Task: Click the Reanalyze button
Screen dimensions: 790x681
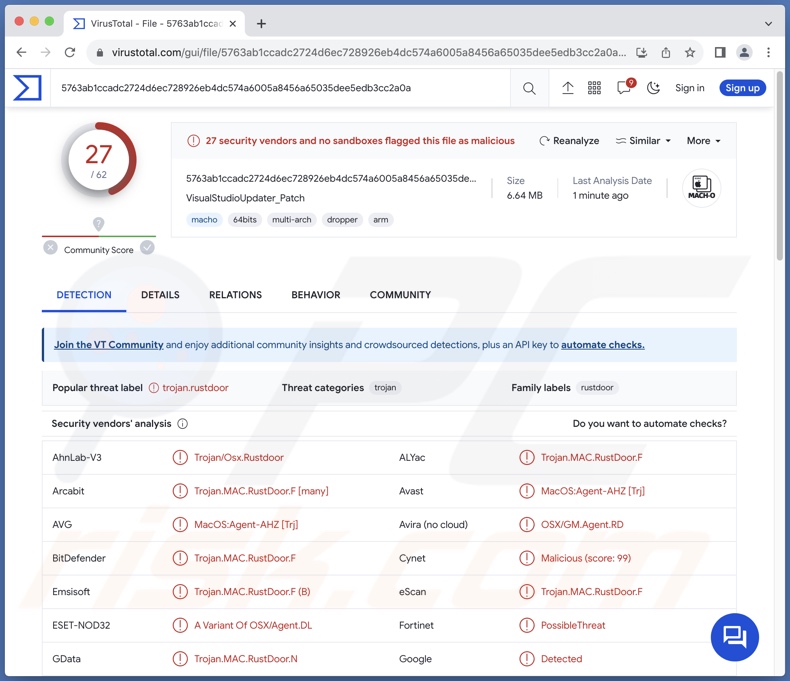Action: [x=569, y=141]
